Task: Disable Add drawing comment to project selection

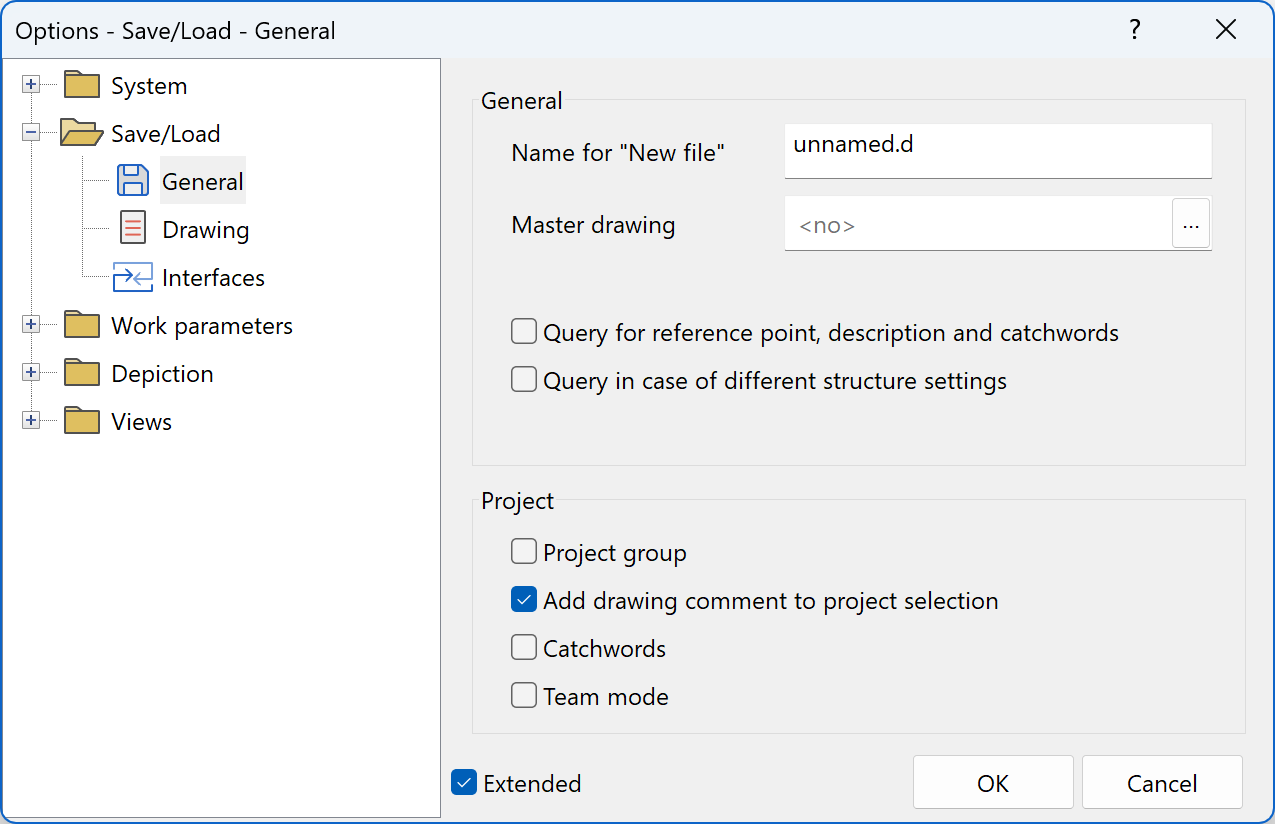Action: [523, 599]
